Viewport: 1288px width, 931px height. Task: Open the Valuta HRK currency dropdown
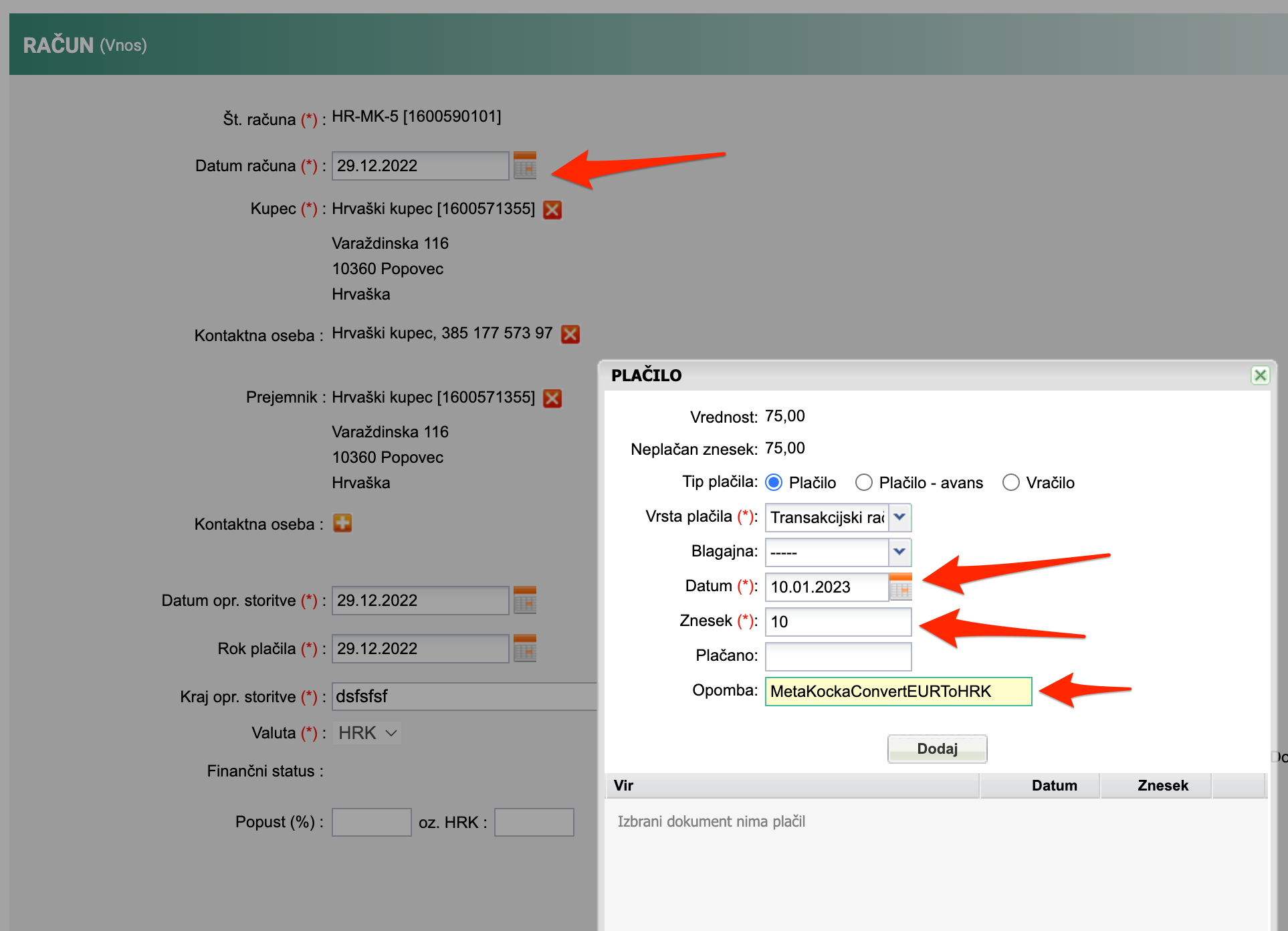coord(368,733)
